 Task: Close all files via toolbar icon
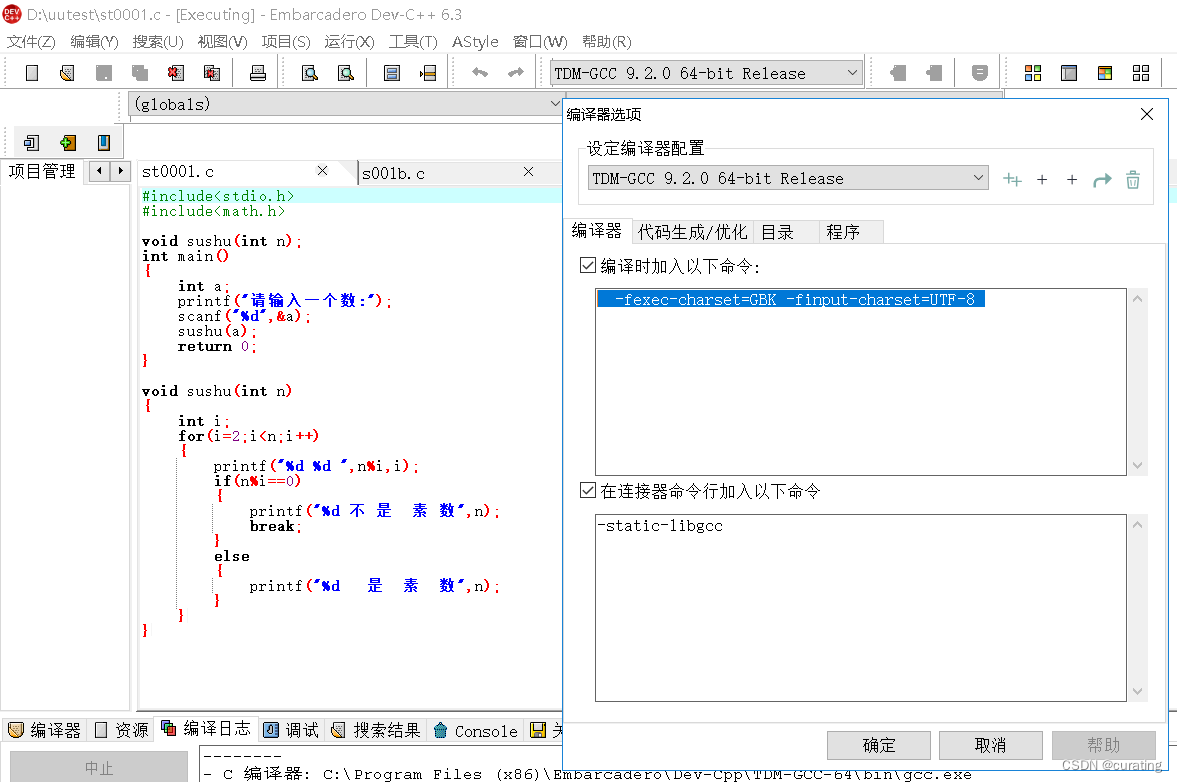[212, 73]
